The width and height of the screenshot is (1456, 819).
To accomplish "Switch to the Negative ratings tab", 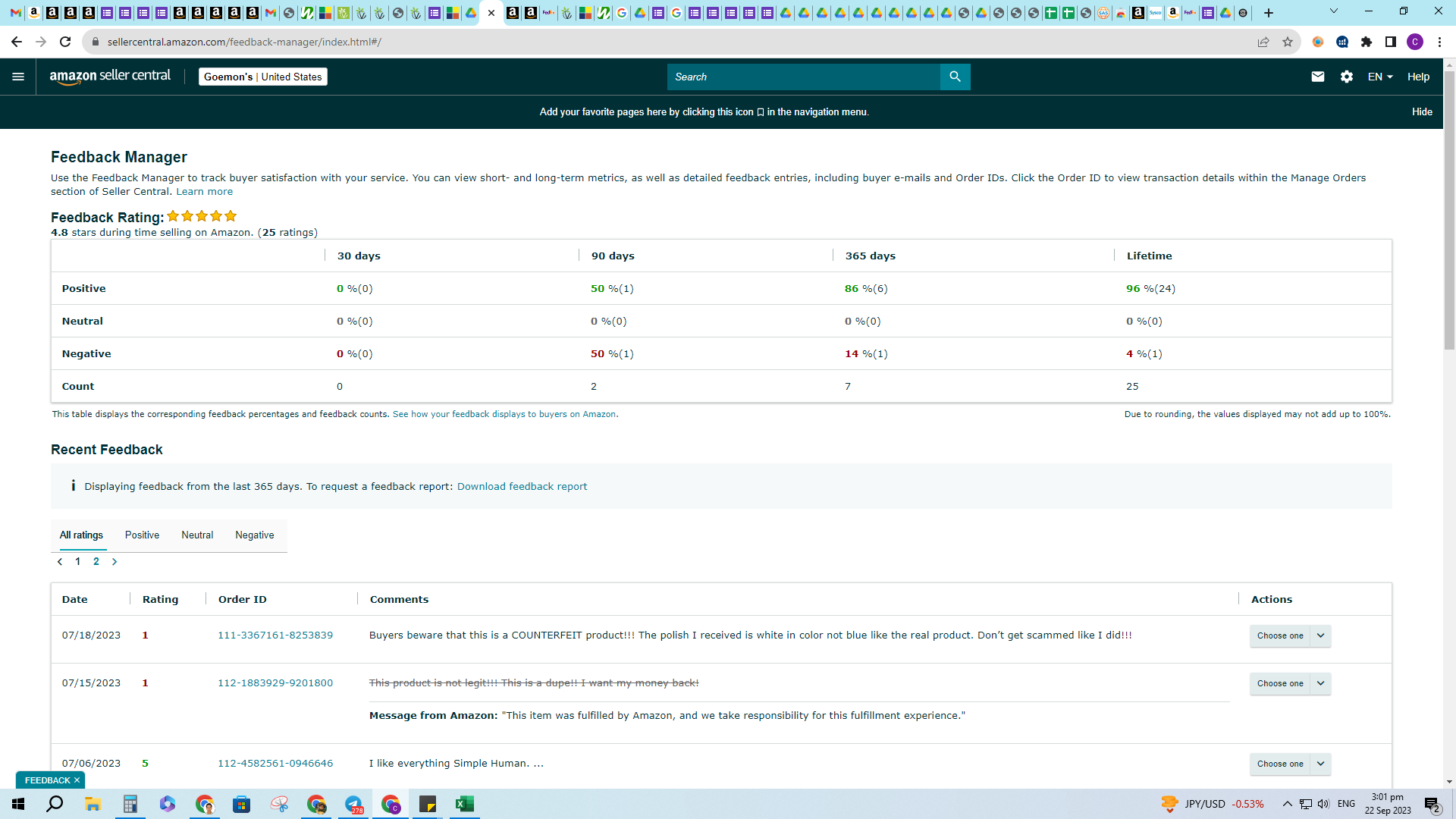I will tap(255, 535).
